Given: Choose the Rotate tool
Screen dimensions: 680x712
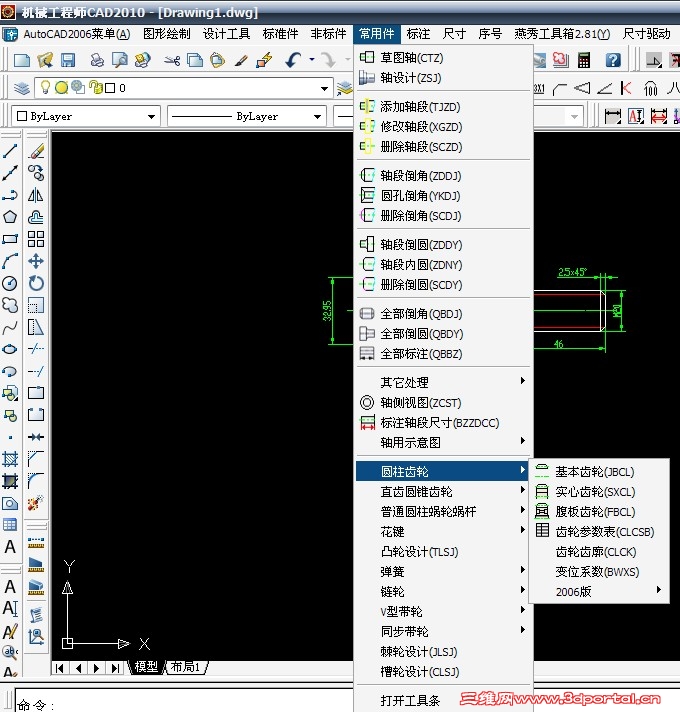Looking at the screenshot, I should click(36, 283).
